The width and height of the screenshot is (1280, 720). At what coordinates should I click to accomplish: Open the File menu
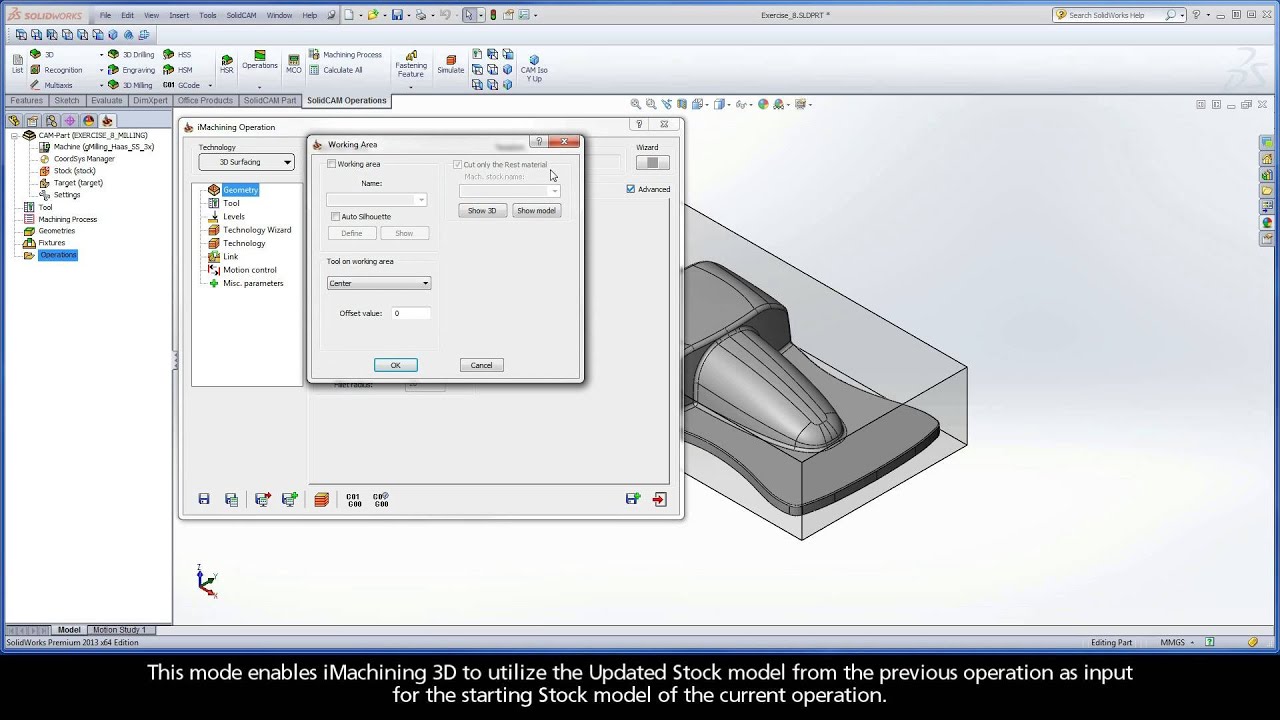point(105,15)
